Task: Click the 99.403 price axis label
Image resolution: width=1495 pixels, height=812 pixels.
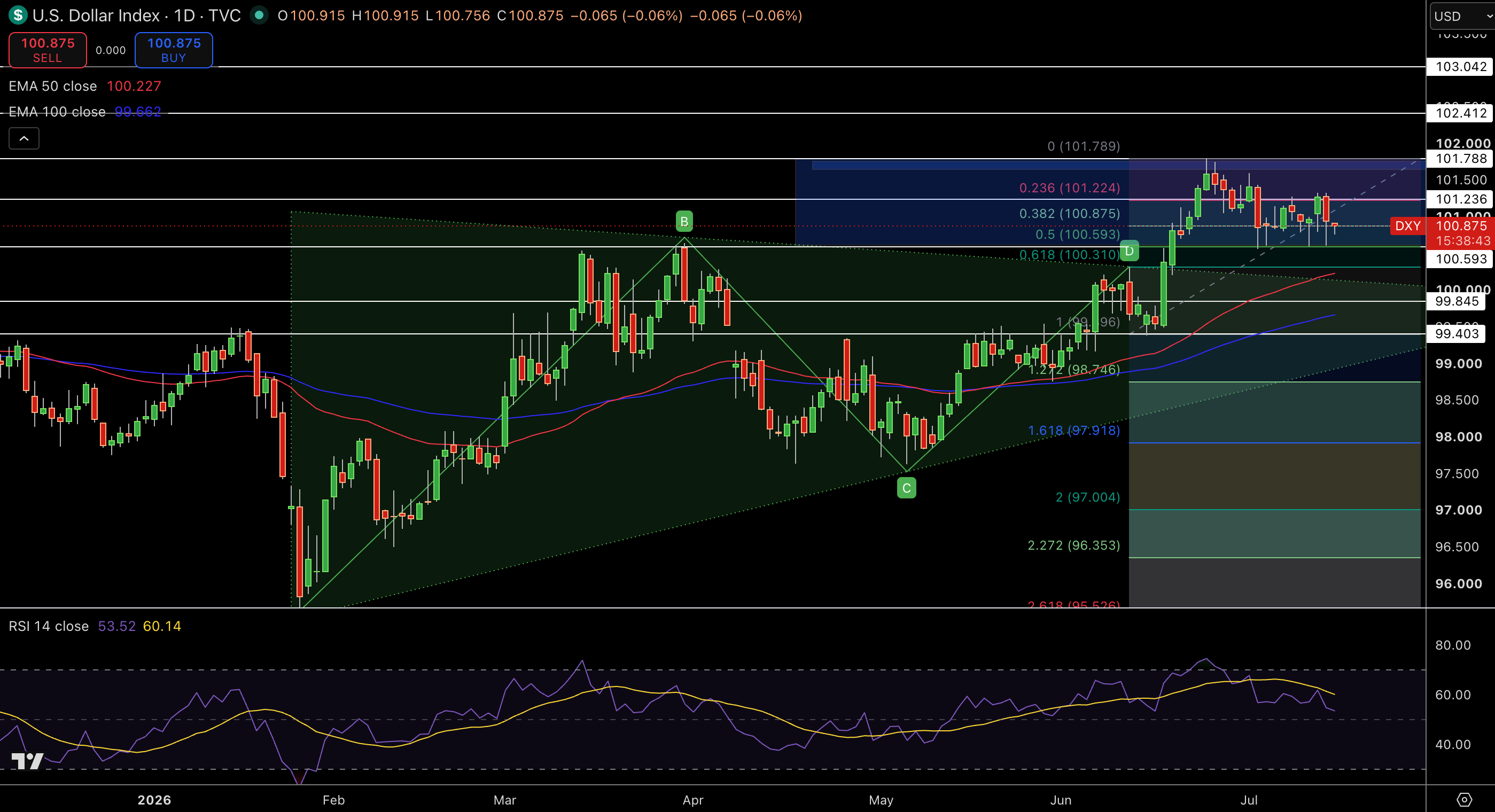Action: click(x=1457, y=334)
